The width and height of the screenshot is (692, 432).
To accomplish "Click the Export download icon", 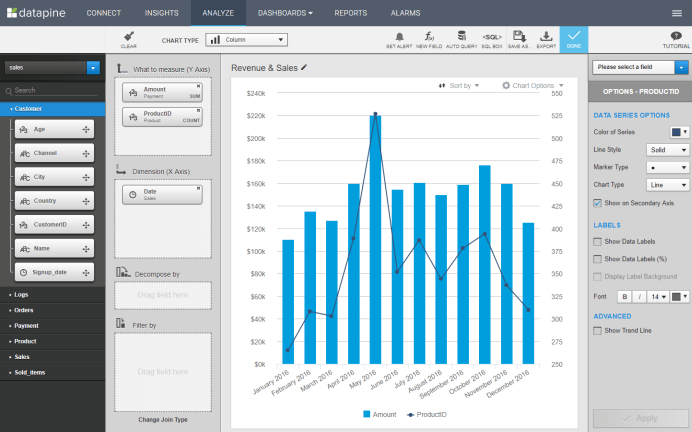I will tap(546, 38).
